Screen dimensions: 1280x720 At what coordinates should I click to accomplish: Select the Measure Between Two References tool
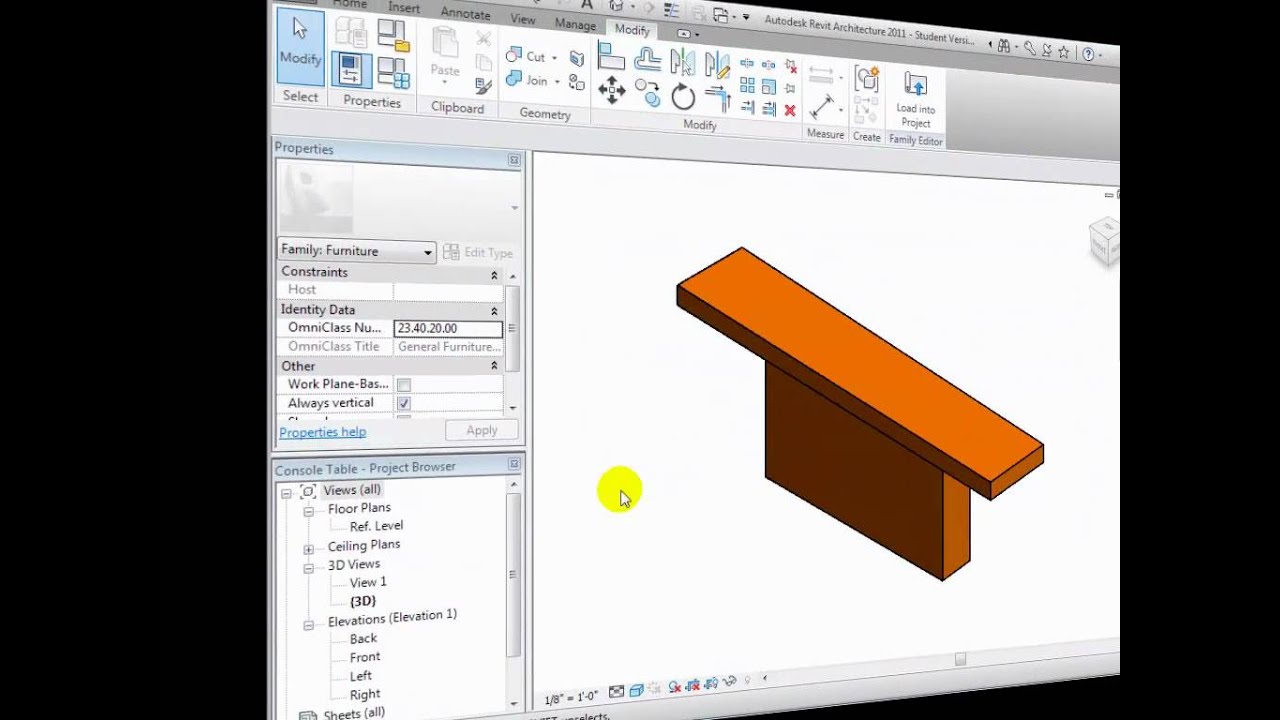pyautogui.click(x=821, y=106)
